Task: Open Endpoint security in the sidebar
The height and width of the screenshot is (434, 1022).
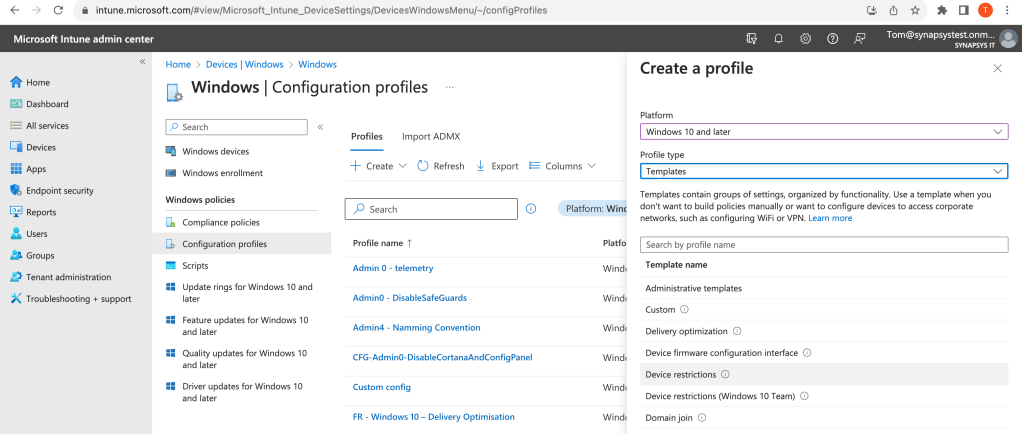Action: click(x=59, y=190)
